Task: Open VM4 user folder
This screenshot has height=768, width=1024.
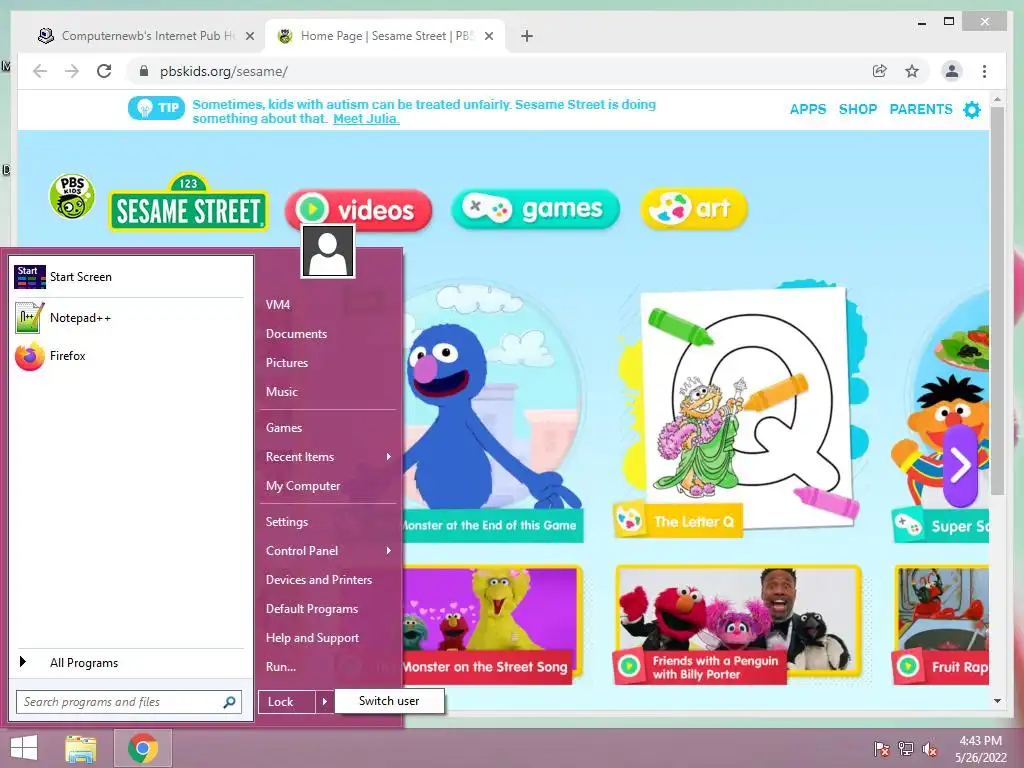Action: tap(328, 305)
